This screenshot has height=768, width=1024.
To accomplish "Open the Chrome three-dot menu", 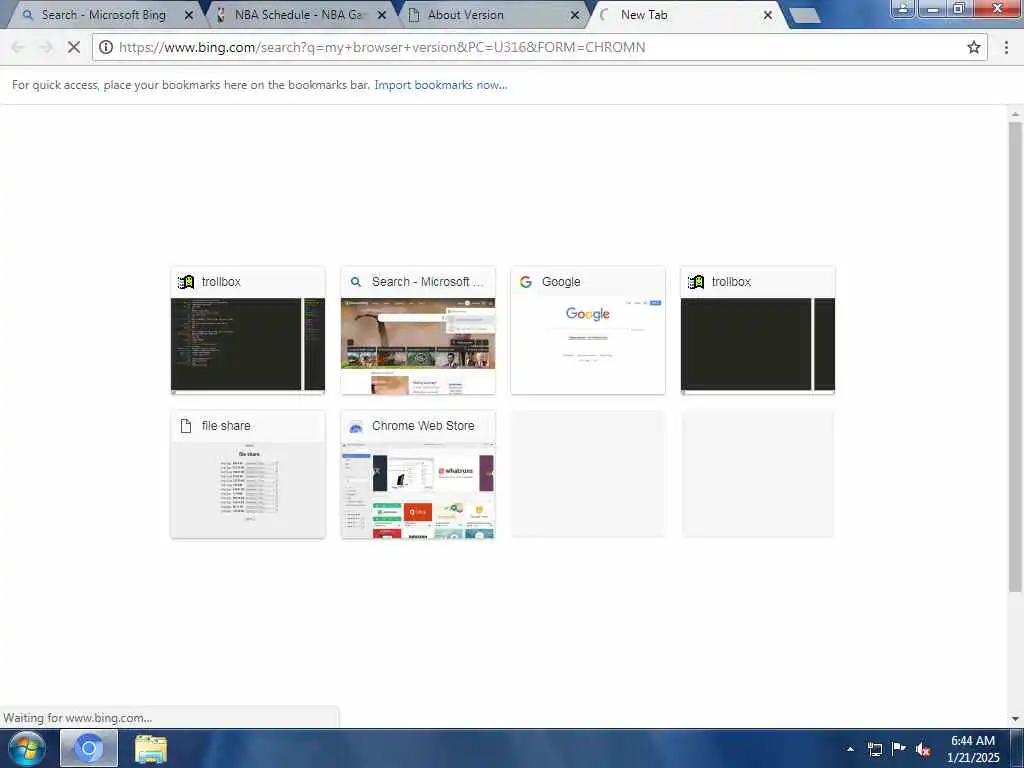I will (1006, 47).
